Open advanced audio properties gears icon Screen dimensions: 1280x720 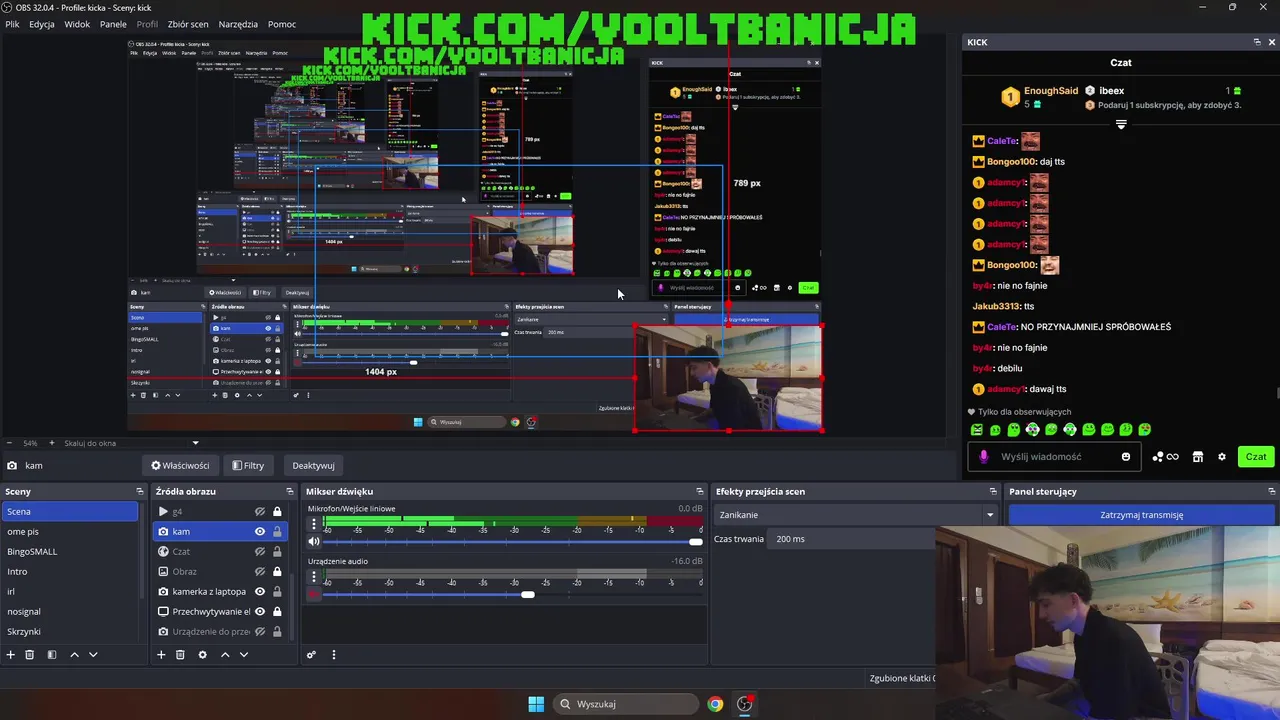(x=311, y=655)
